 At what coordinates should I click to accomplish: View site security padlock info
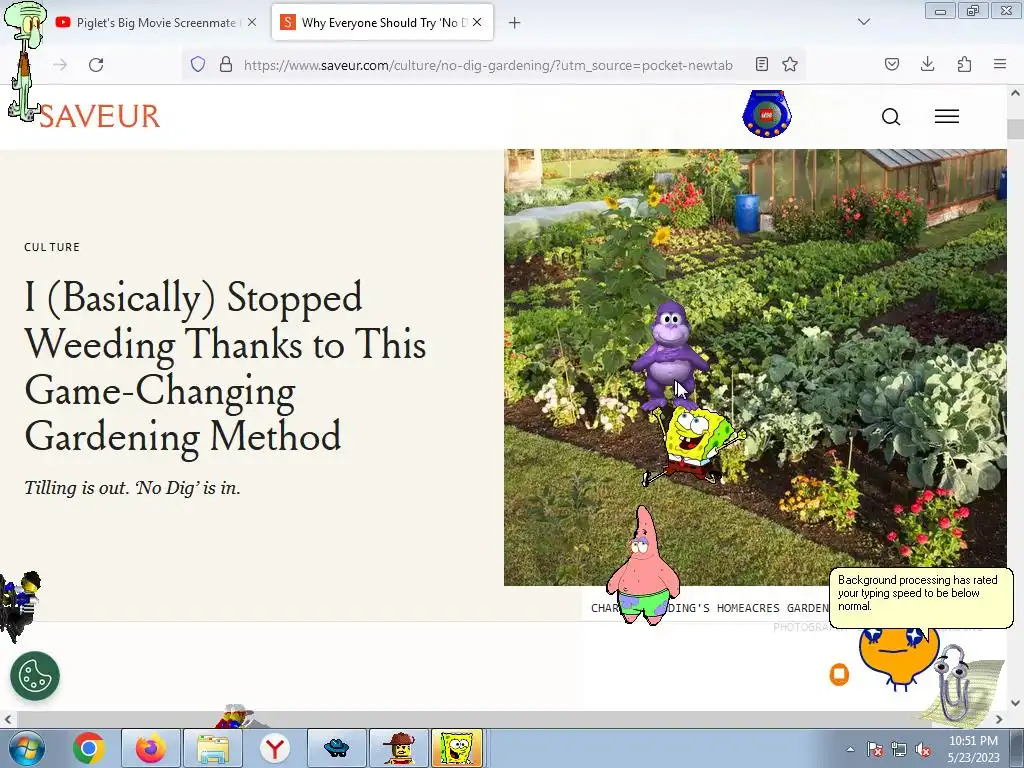[x=226, y=64]
